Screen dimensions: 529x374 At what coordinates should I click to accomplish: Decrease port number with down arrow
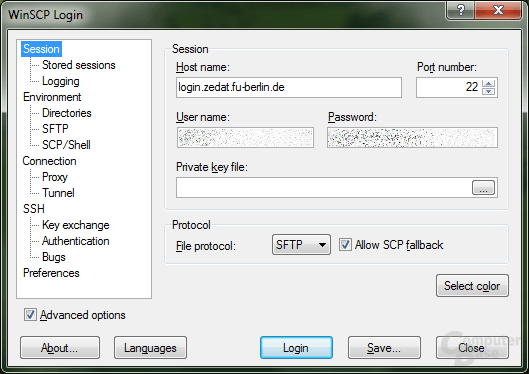tap(489, 91)
